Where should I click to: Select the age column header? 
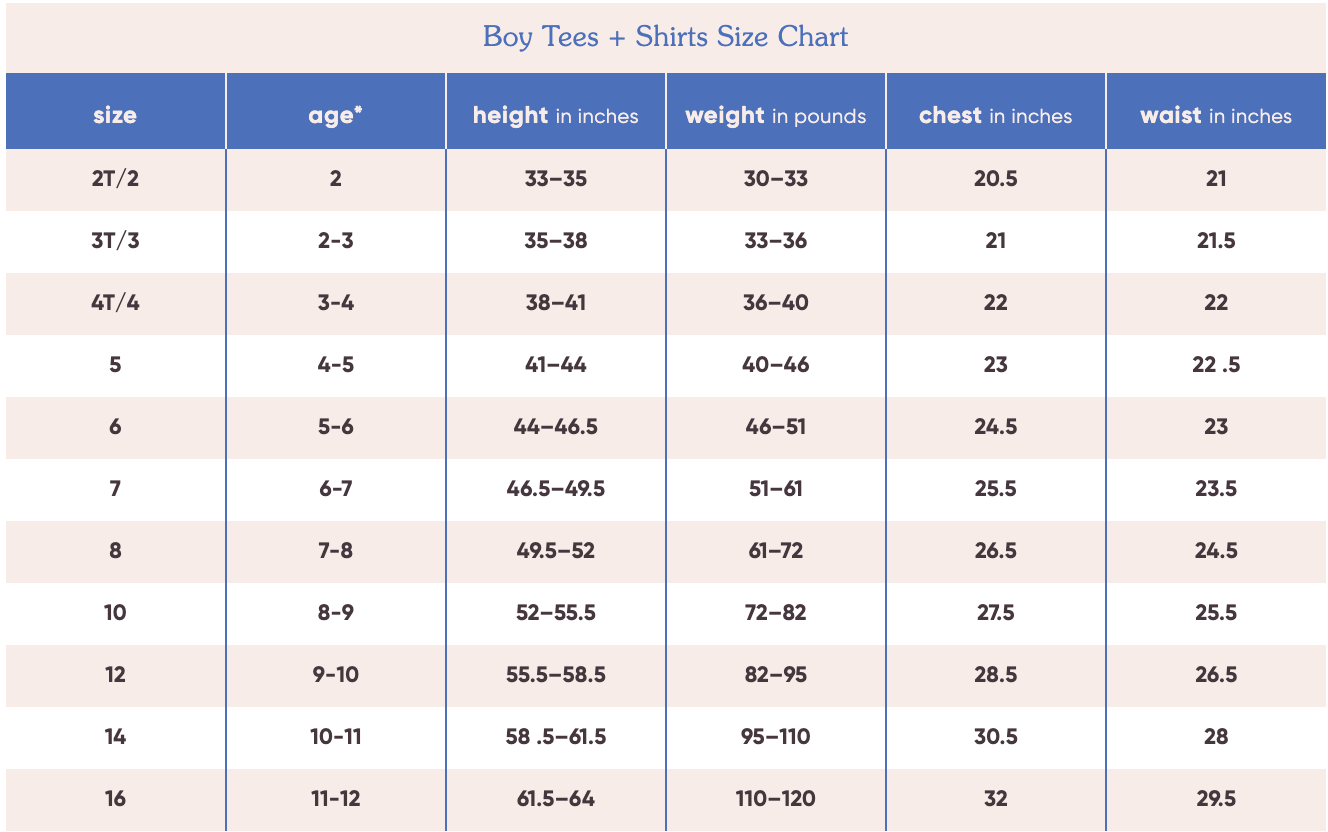(x=335, y=115)
